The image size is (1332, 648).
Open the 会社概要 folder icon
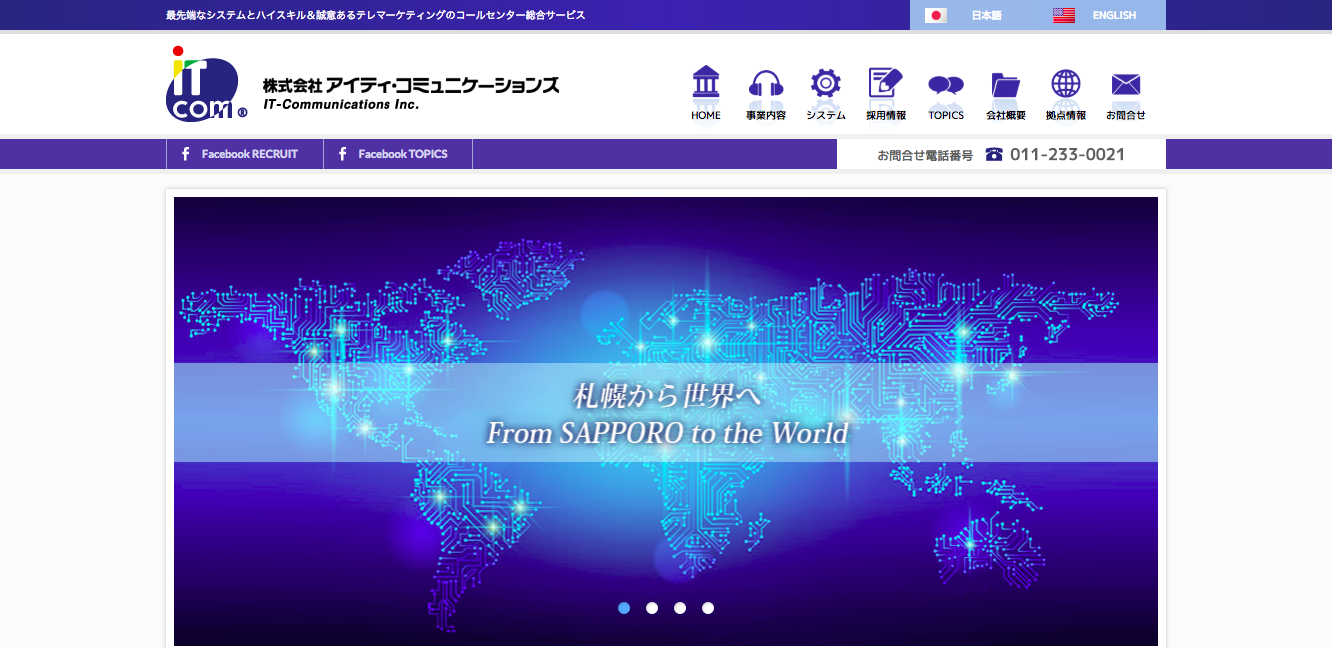pyautogui.click(x=1006, y=85)
